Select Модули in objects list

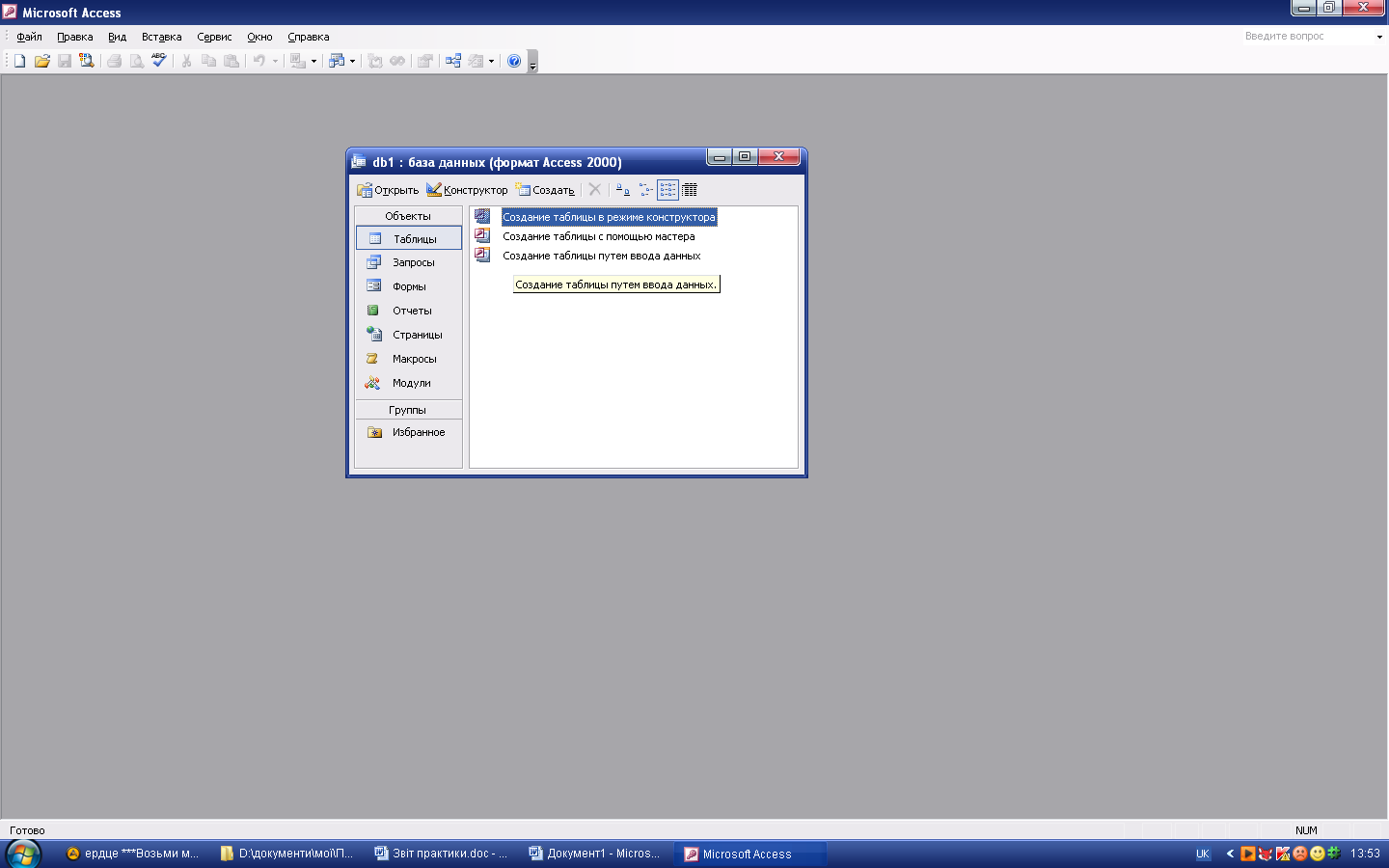pyautogui.click(x=409, y=383)
